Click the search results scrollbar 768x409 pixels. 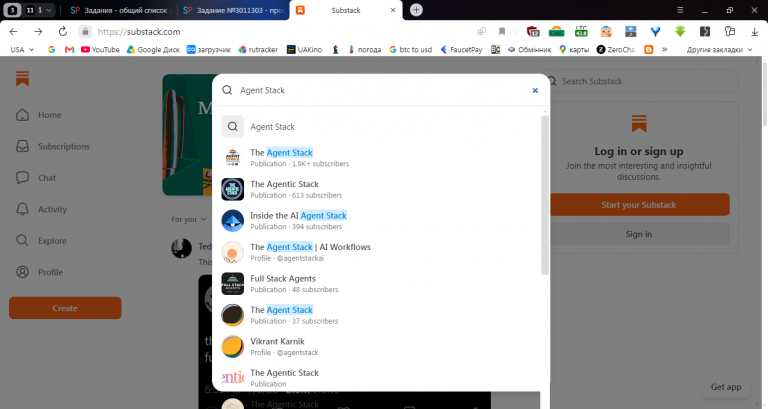coord(545,195)
